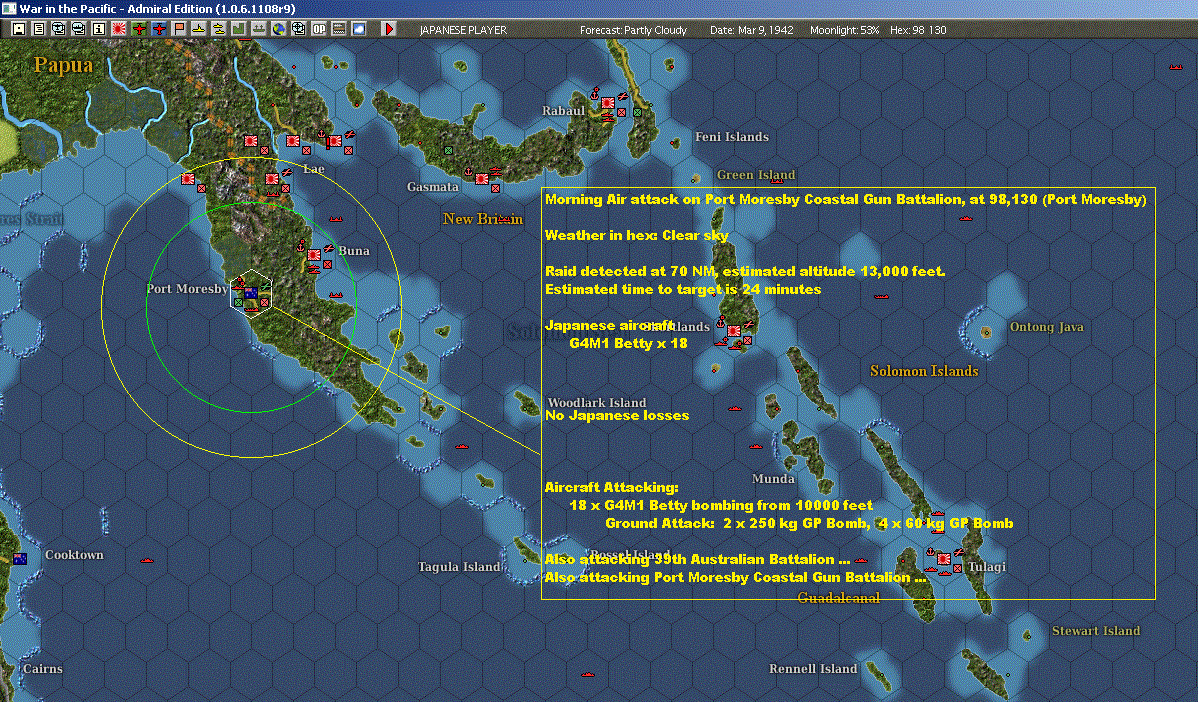Open the globe world map icon
The width and height of the screenshot is (1198, 702).
pos(279,29)
